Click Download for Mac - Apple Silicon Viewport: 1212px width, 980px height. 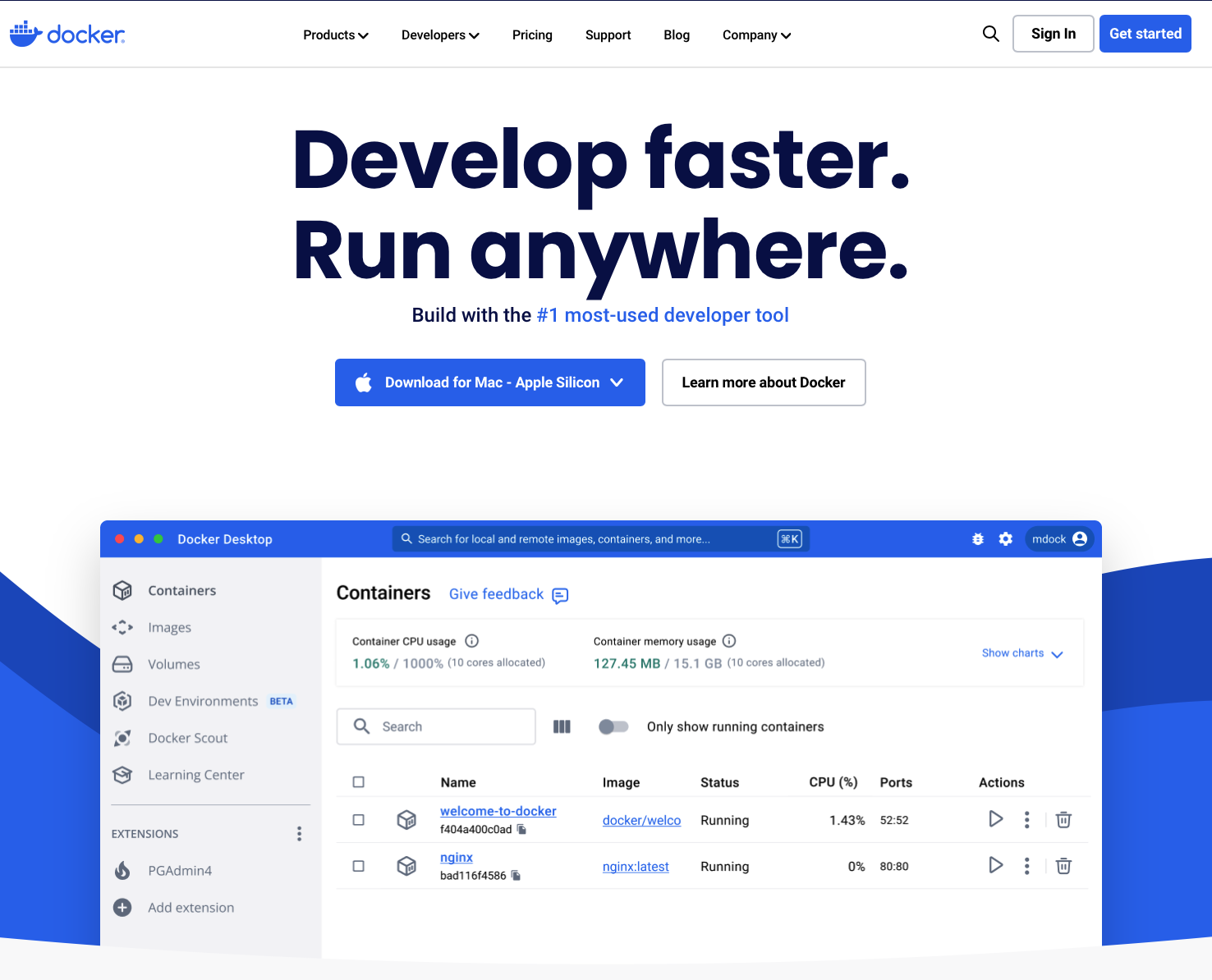[x=490, y=382]
